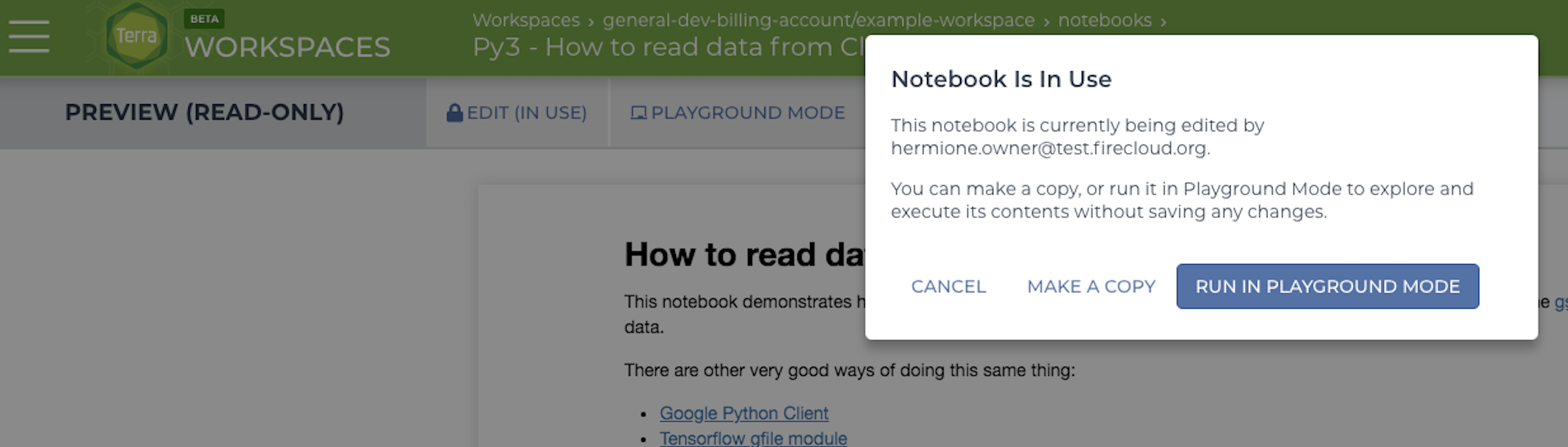Follow the Tensorflow gfile module link

(x=753, y=438)
